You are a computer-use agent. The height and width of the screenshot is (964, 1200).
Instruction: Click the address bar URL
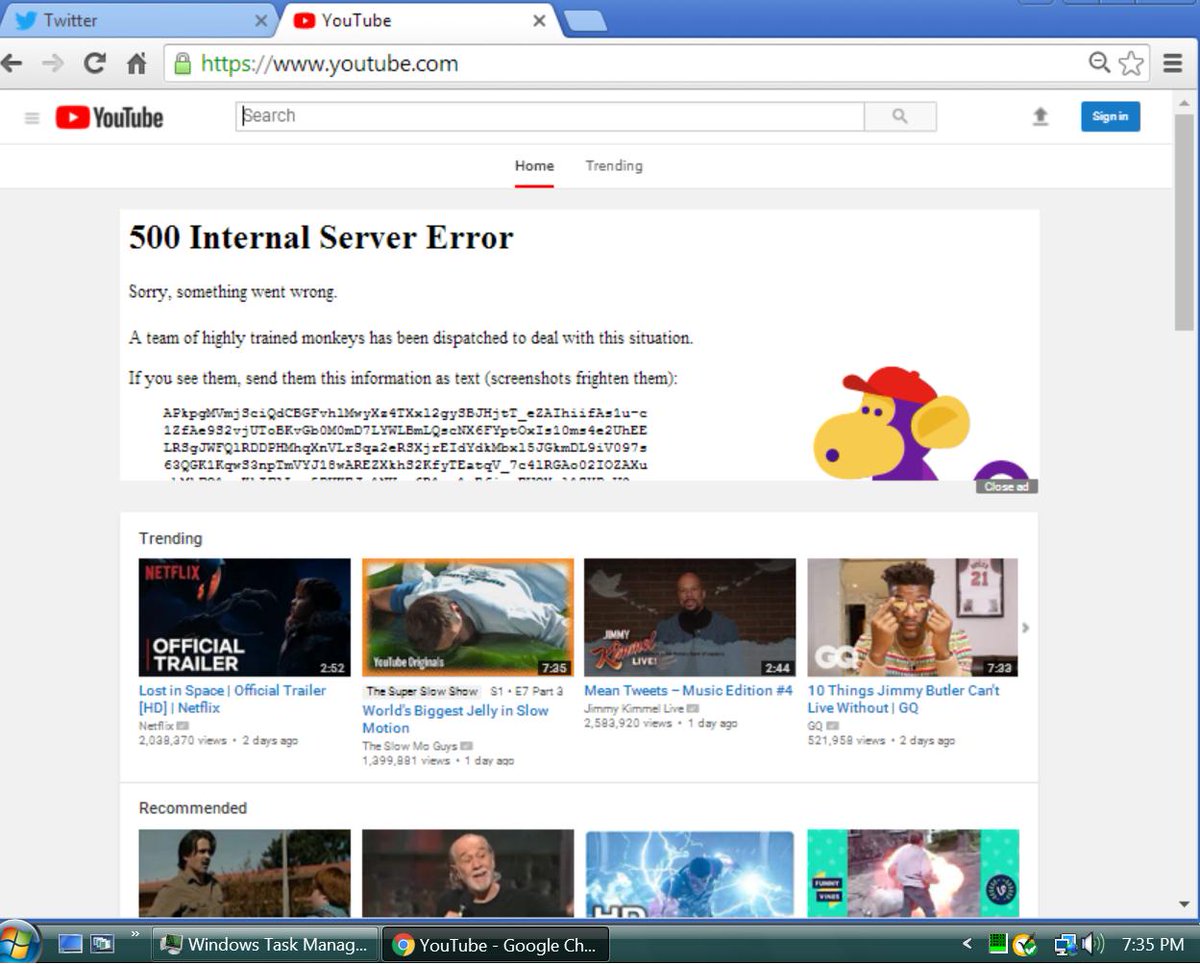pos(330,64)
